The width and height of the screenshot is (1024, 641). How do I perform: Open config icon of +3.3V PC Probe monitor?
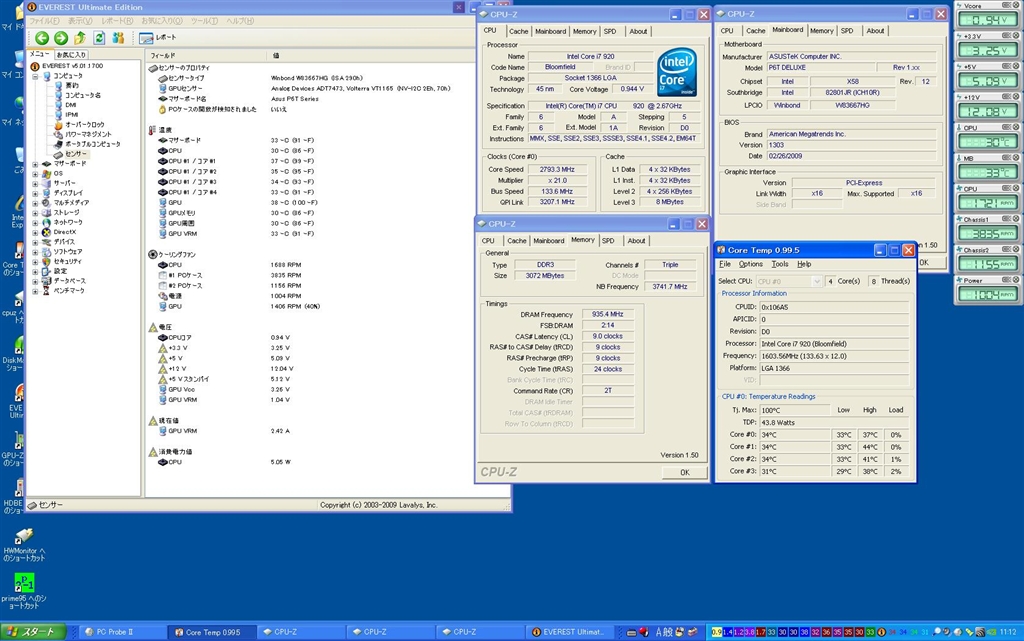pos(1006,36)
